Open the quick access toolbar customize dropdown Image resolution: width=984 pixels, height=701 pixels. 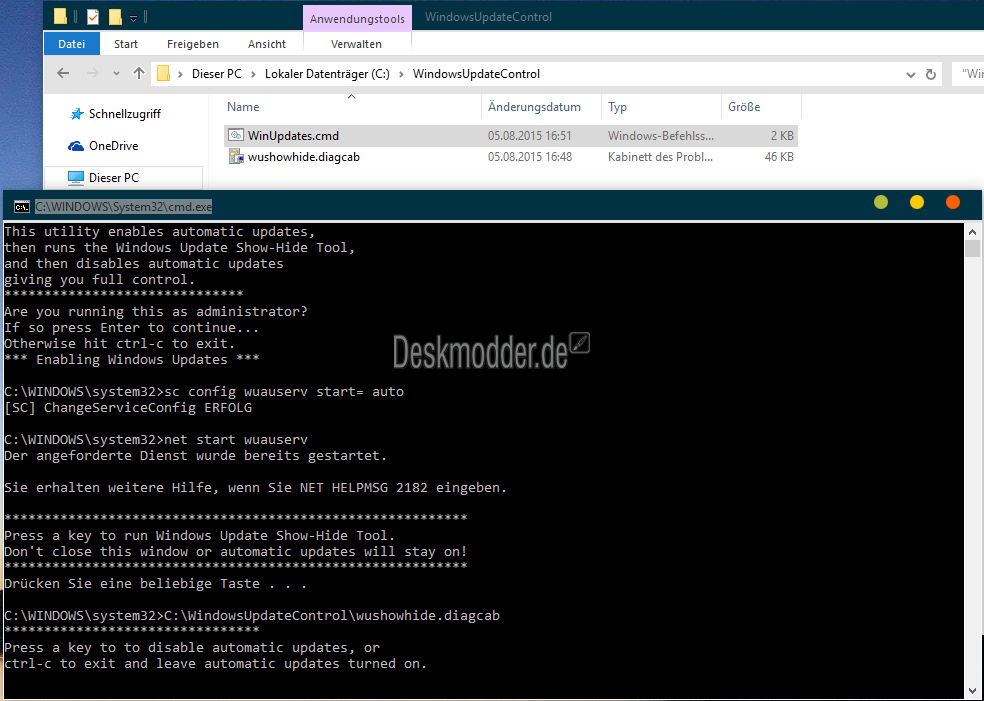pos(134,18)
